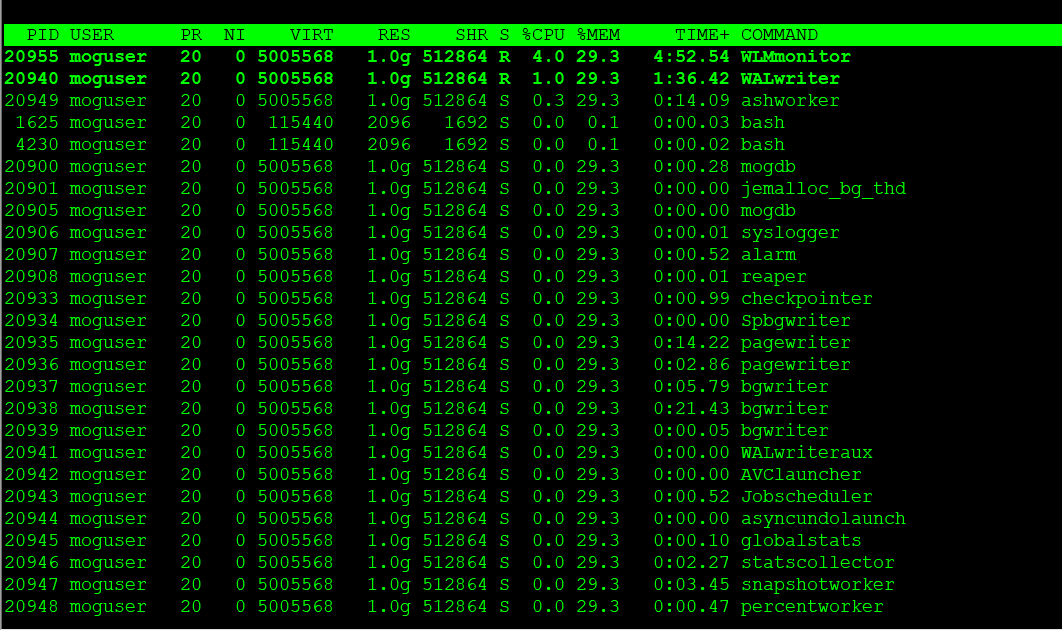
Task: Select the asyncundolaunch command name
Action: [x=824, y=519]
